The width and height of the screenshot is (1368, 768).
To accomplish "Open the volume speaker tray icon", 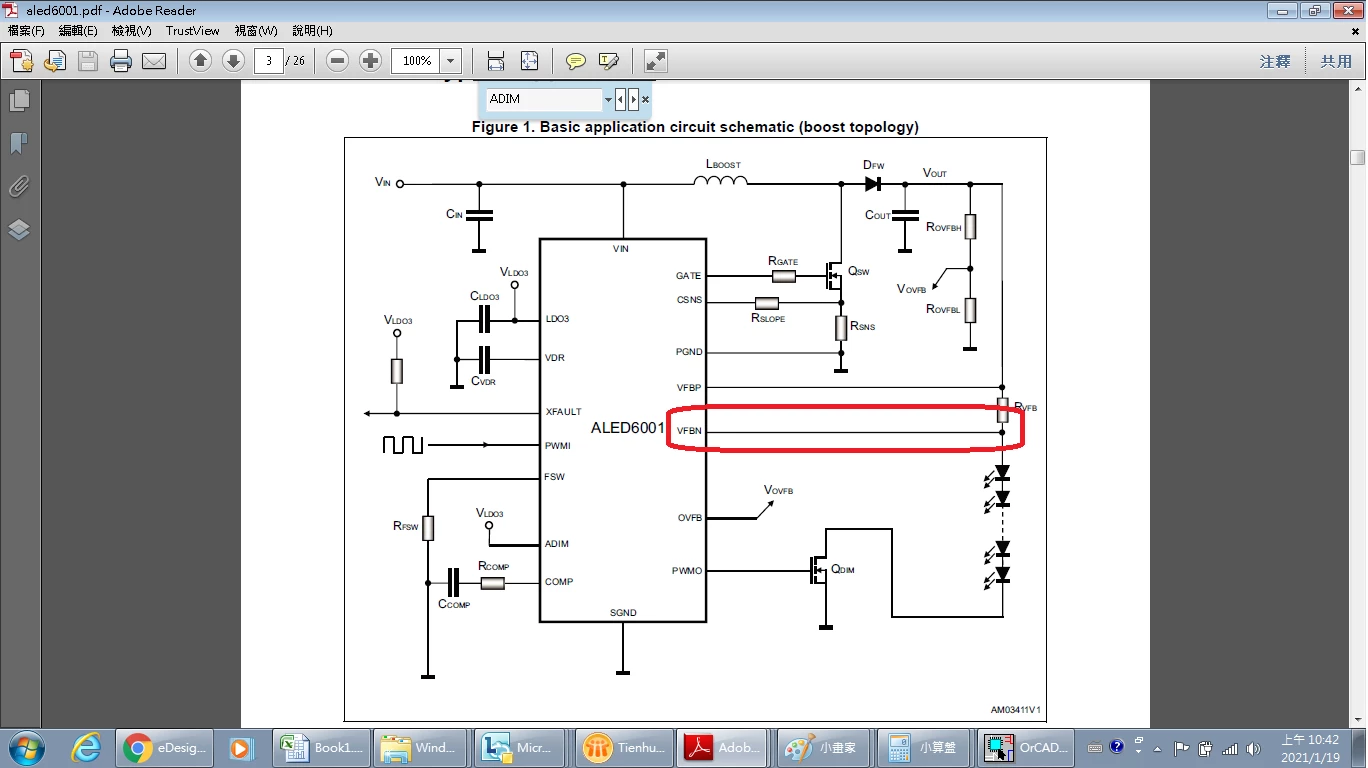I will pos(1254,748).
